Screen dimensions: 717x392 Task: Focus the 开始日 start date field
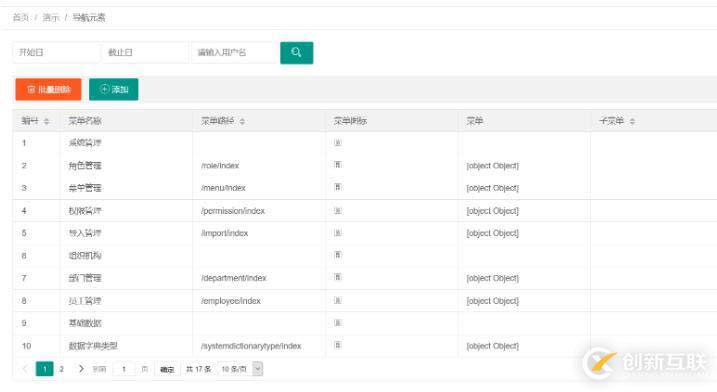[x=56, y=53]
